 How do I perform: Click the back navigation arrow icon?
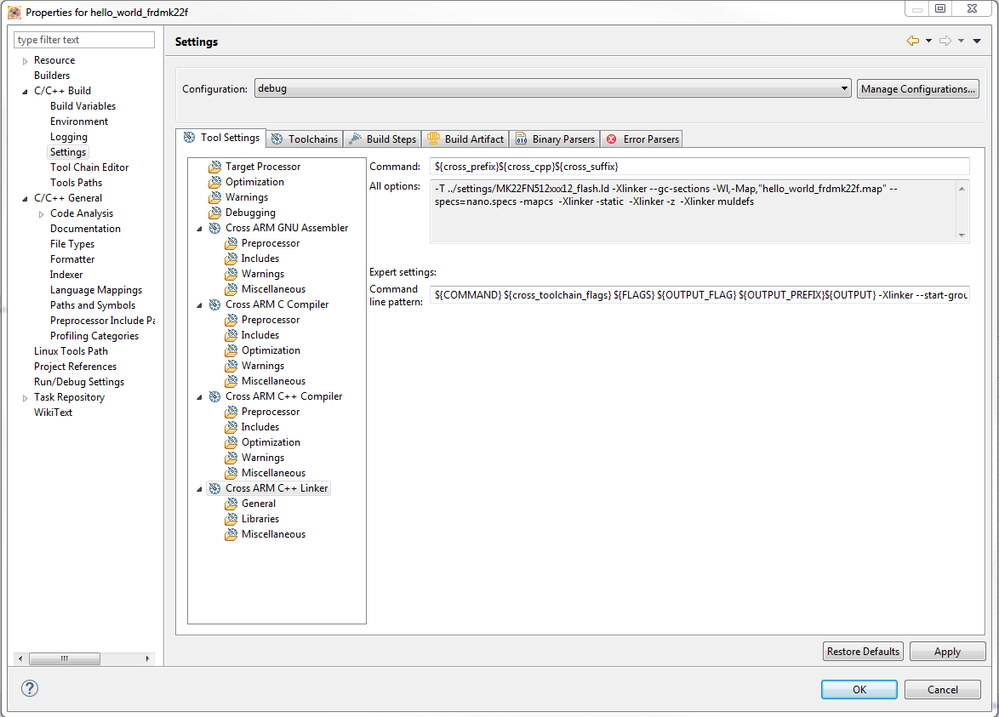tap(913, 41)
